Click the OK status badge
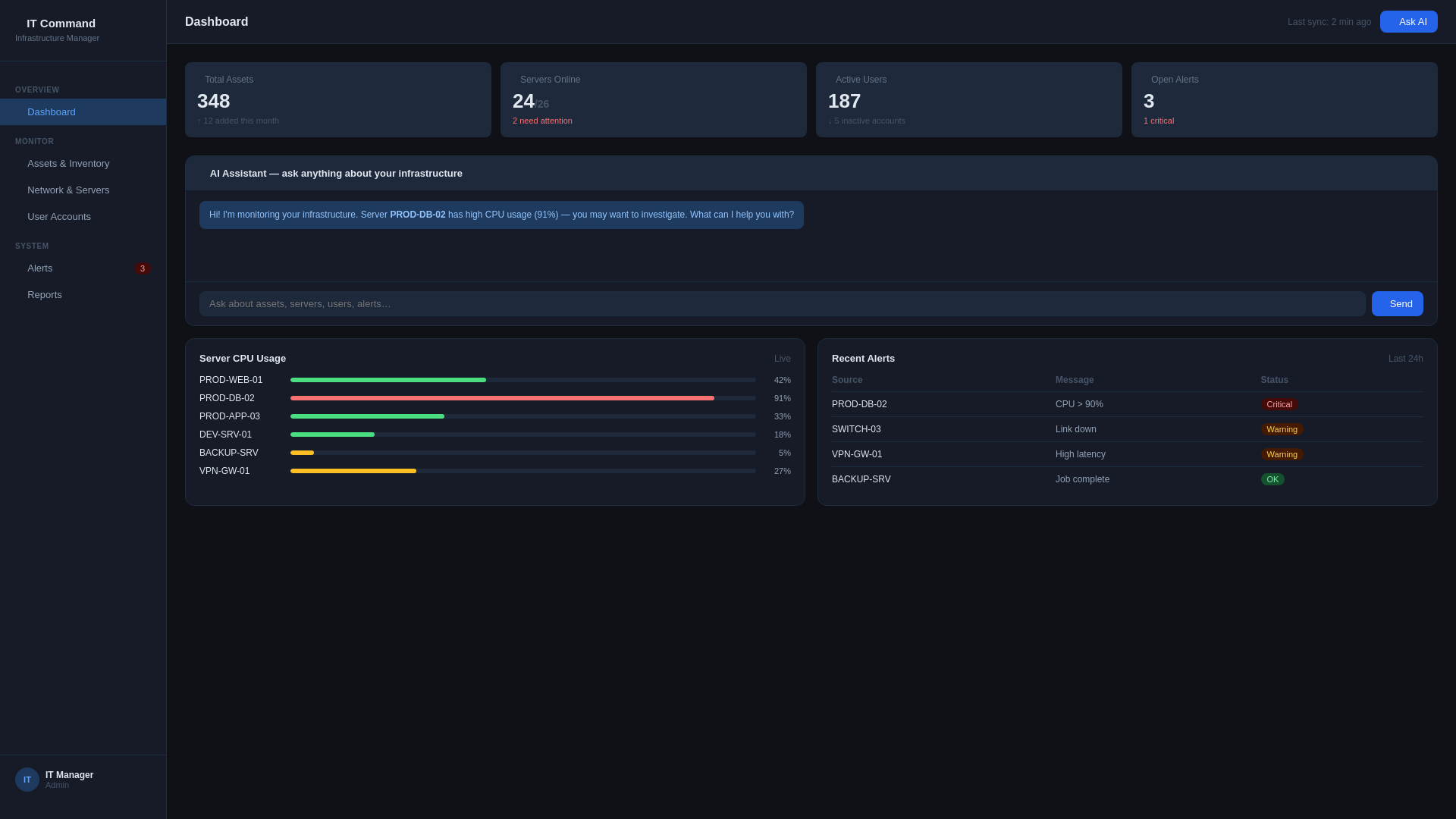 (1272, 480)
